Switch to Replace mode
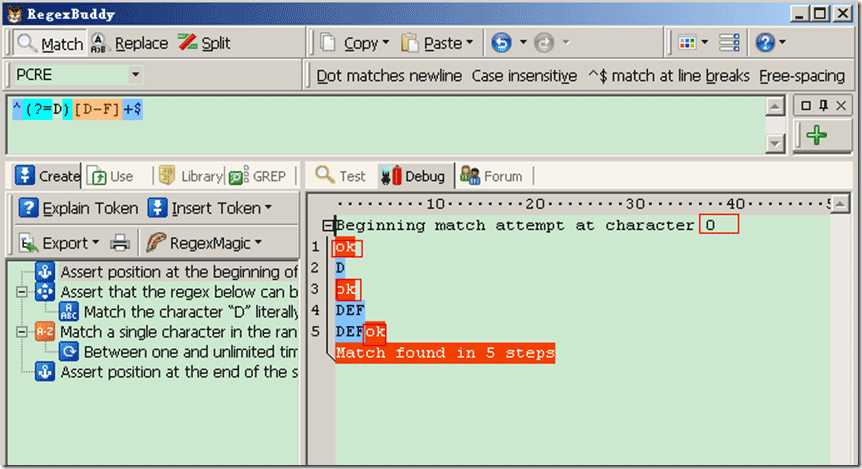 (x=129, y=43)
